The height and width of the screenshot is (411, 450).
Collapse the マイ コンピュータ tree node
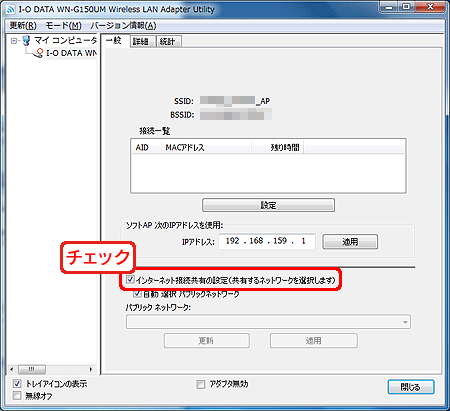pos(14,41)
